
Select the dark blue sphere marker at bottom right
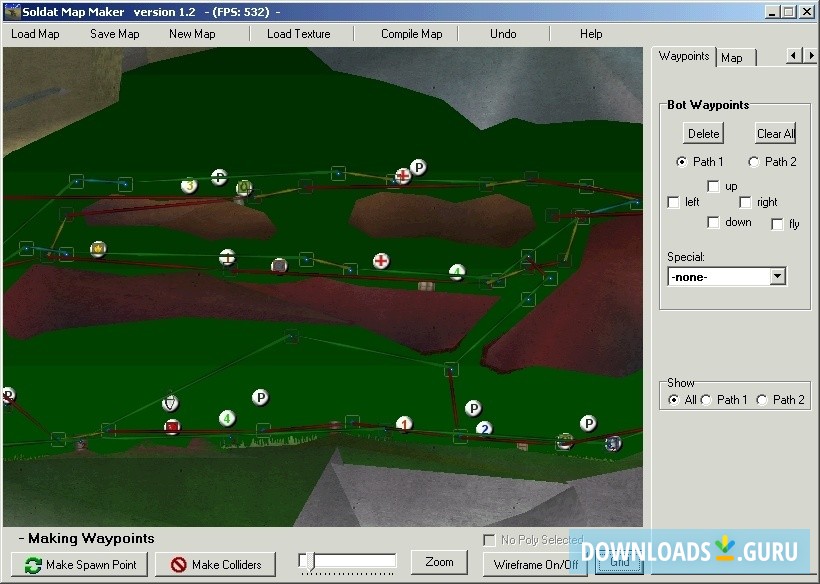613,444
